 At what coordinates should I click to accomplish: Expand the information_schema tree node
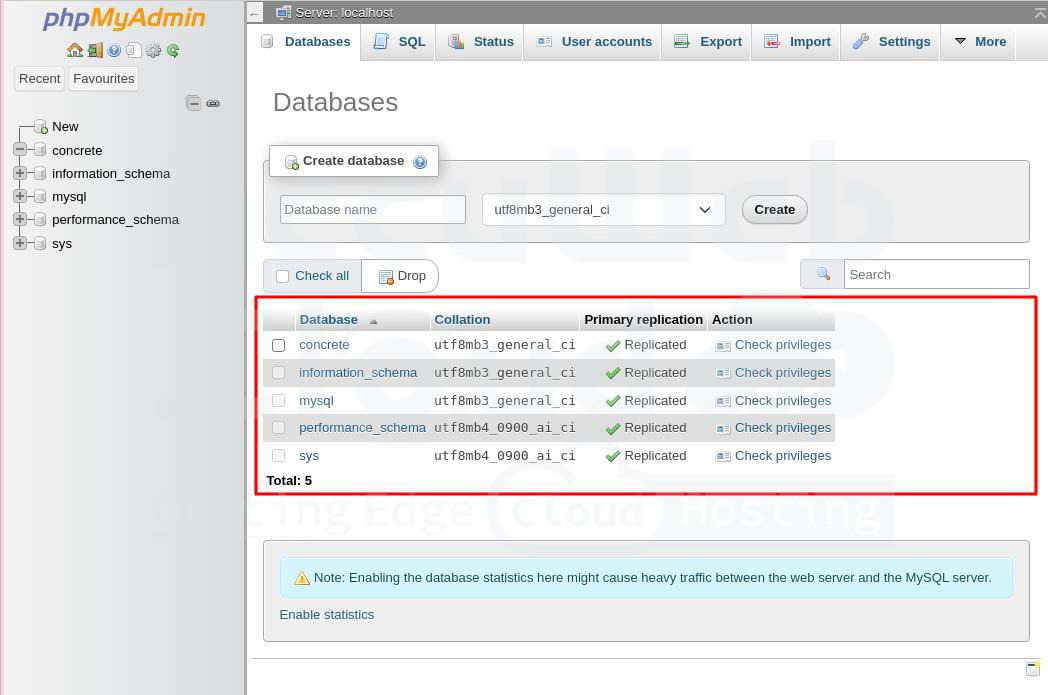tap(20, 174)
